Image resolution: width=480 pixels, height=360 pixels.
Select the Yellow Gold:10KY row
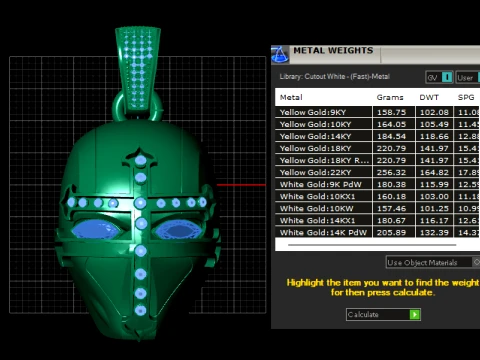pos(377,124)
